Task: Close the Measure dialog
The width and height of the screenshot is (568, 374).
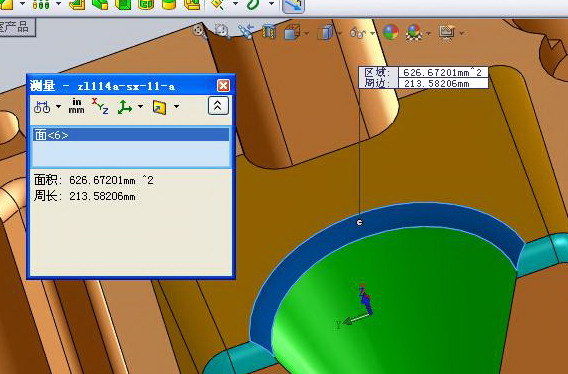Action: [223, 86]
